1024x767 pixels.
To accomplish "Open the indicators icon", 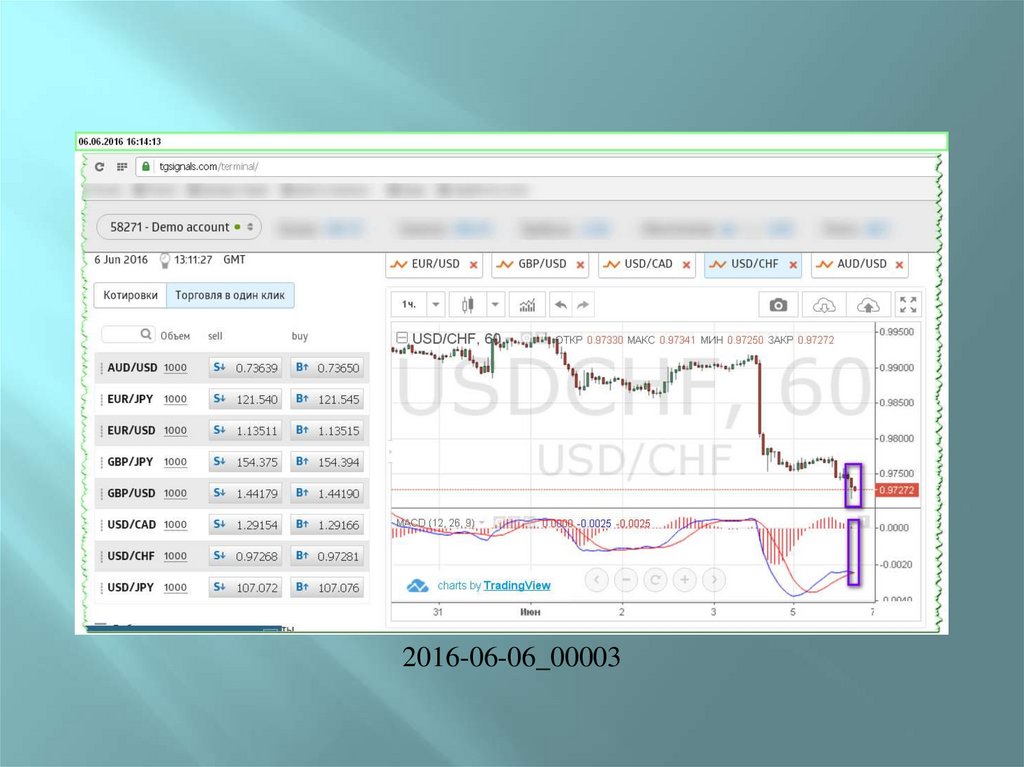I will pos(527,304).
